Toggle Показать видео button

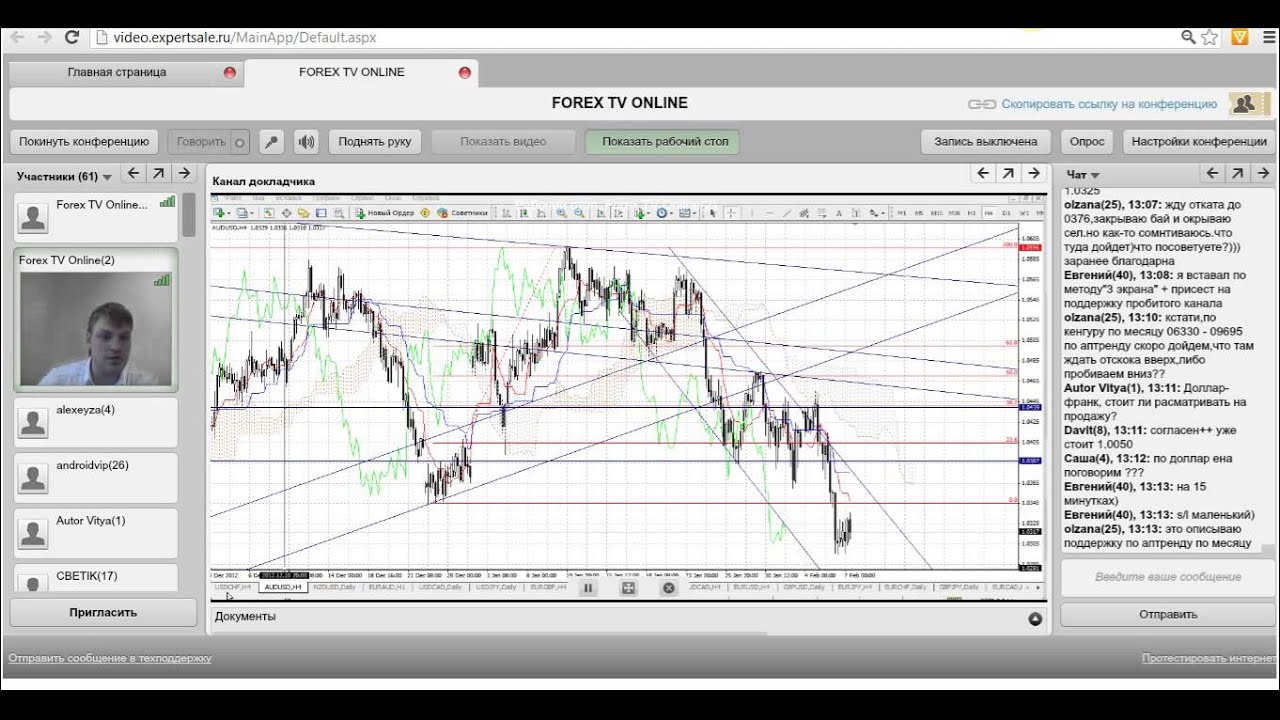tap(503, 142)
